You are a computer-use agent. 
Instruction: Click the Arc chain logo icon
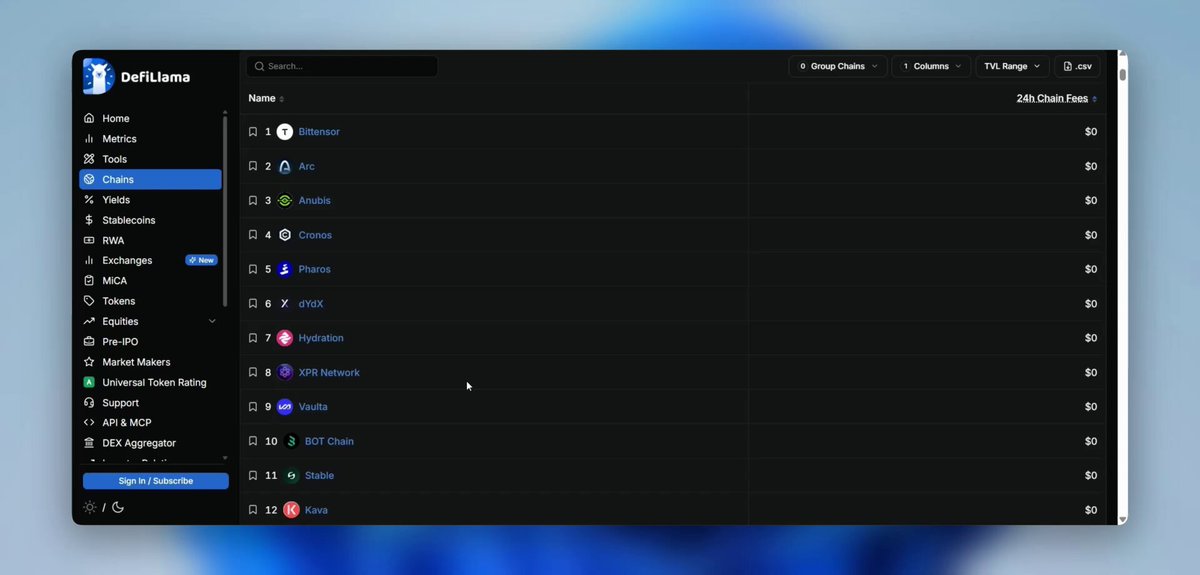coord(285,166)
